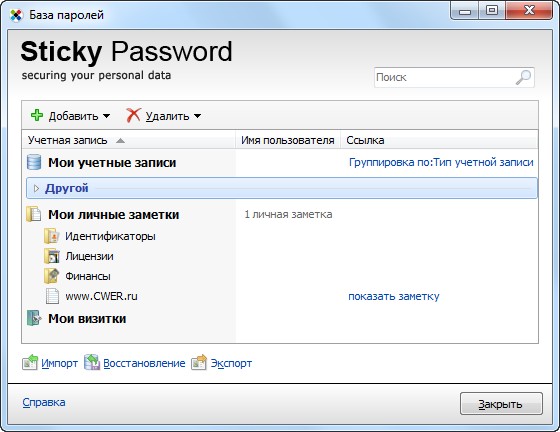The width and height of the screenshot is (560, 432).
Task: Open the Импорт link
Action: (59, 363)
